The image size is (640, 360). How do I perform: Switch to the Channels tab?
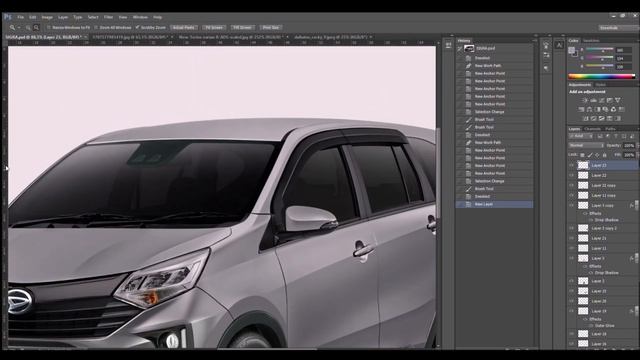(x=592, y=129)
